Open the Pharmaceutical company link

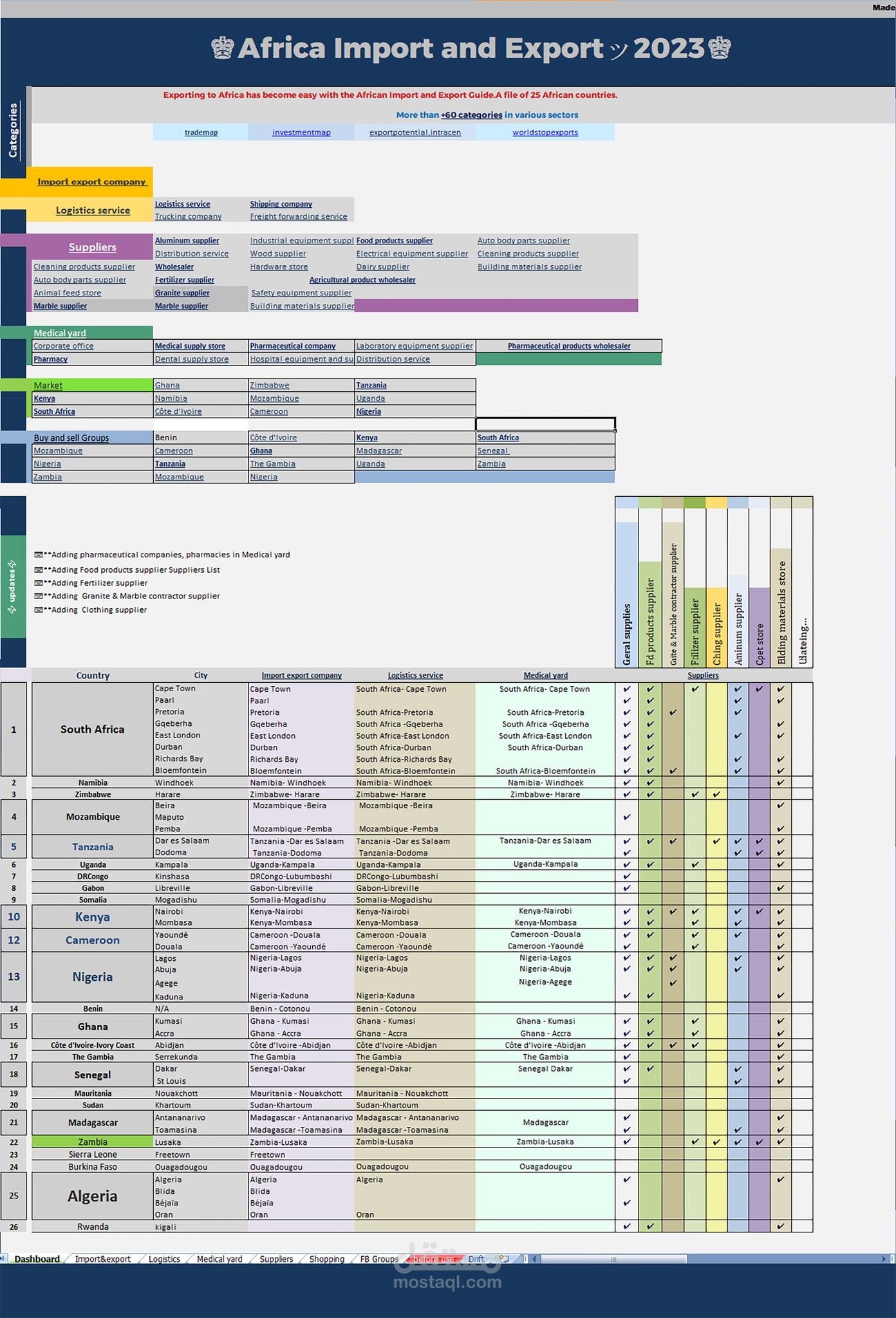[x=293, y=346]
